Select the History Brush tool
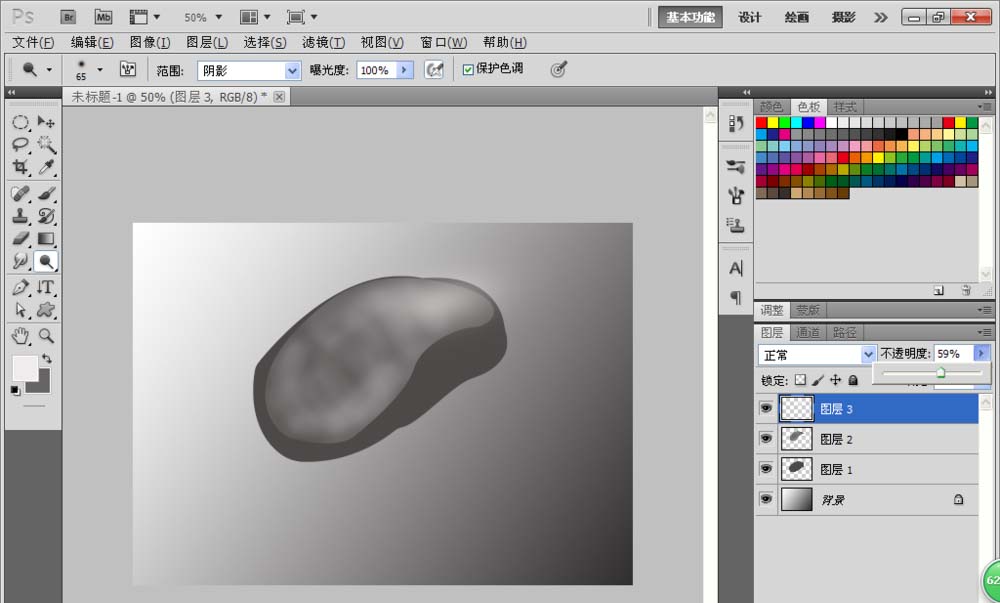The width and height of the screenshot is (1000, 603). click(x=46, y=216)
